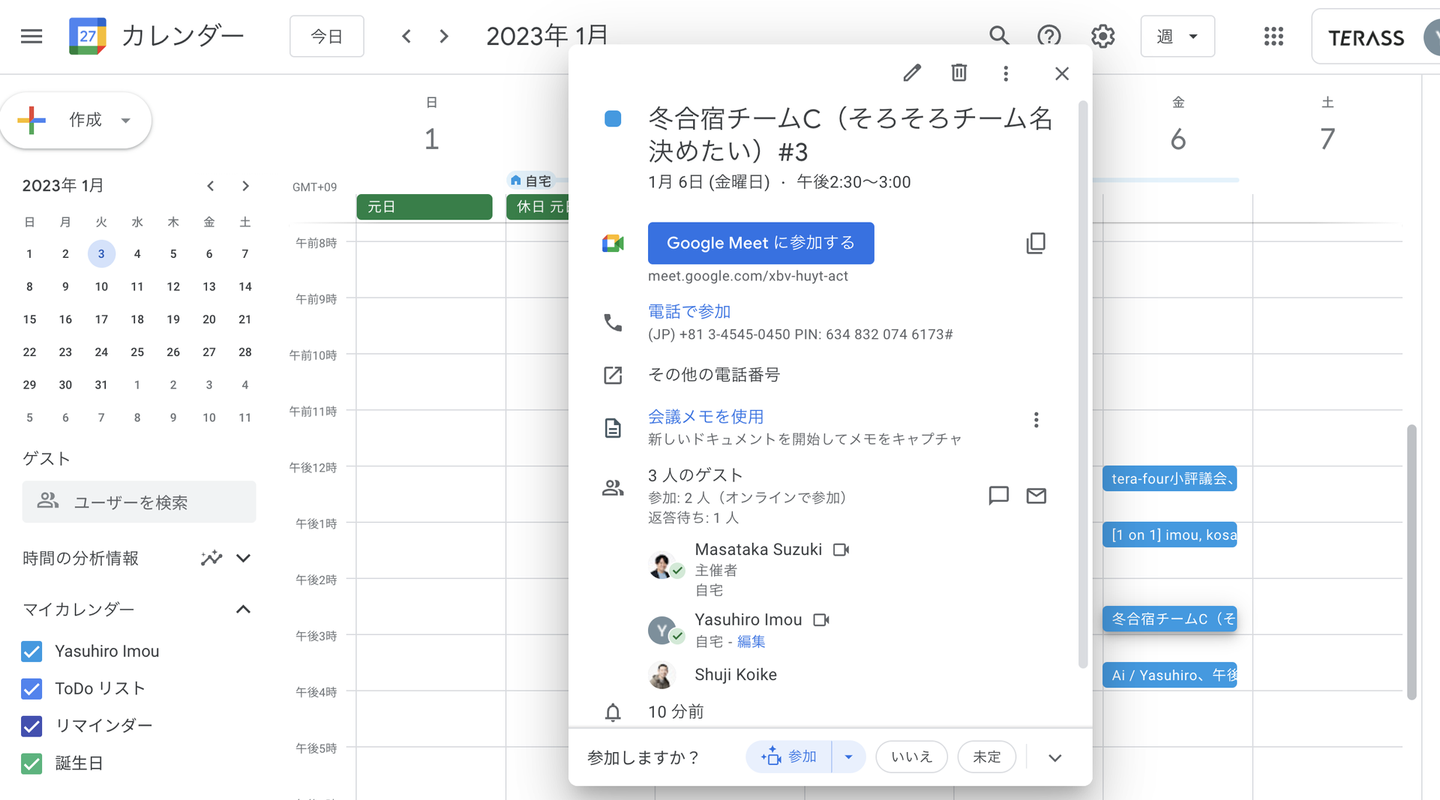The height and width of the screenshot is (800, 1440).
Task: Click Yasuhiro Imou guest avatar
Action: (x=662, y=630)
